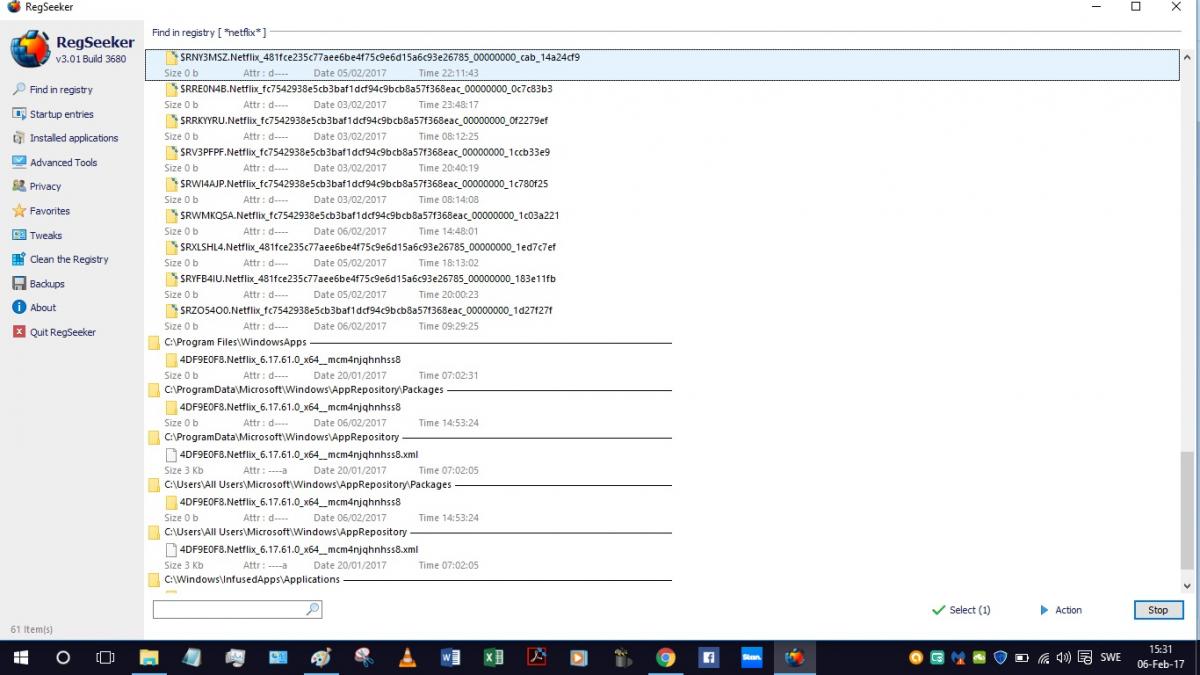Click the RegSeeker logo in the sidebar
The image size is (1200, 675).
point(30,48)
